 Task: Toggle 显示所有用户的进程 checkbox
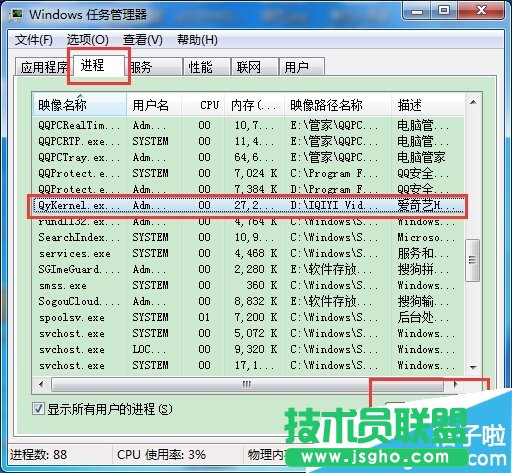38,409
